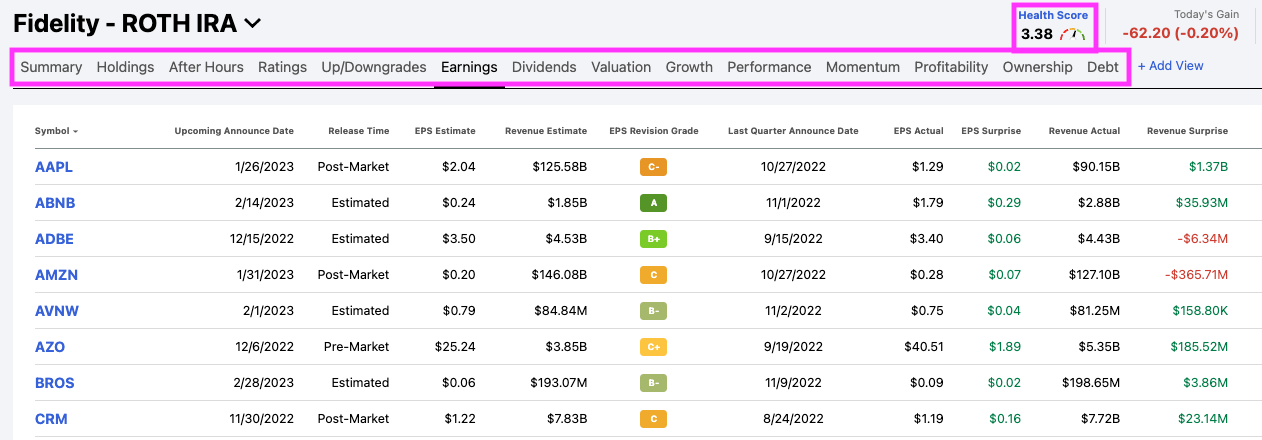
Task: Click CRM EPS surprise $0.16
Action: (1005, 419)
